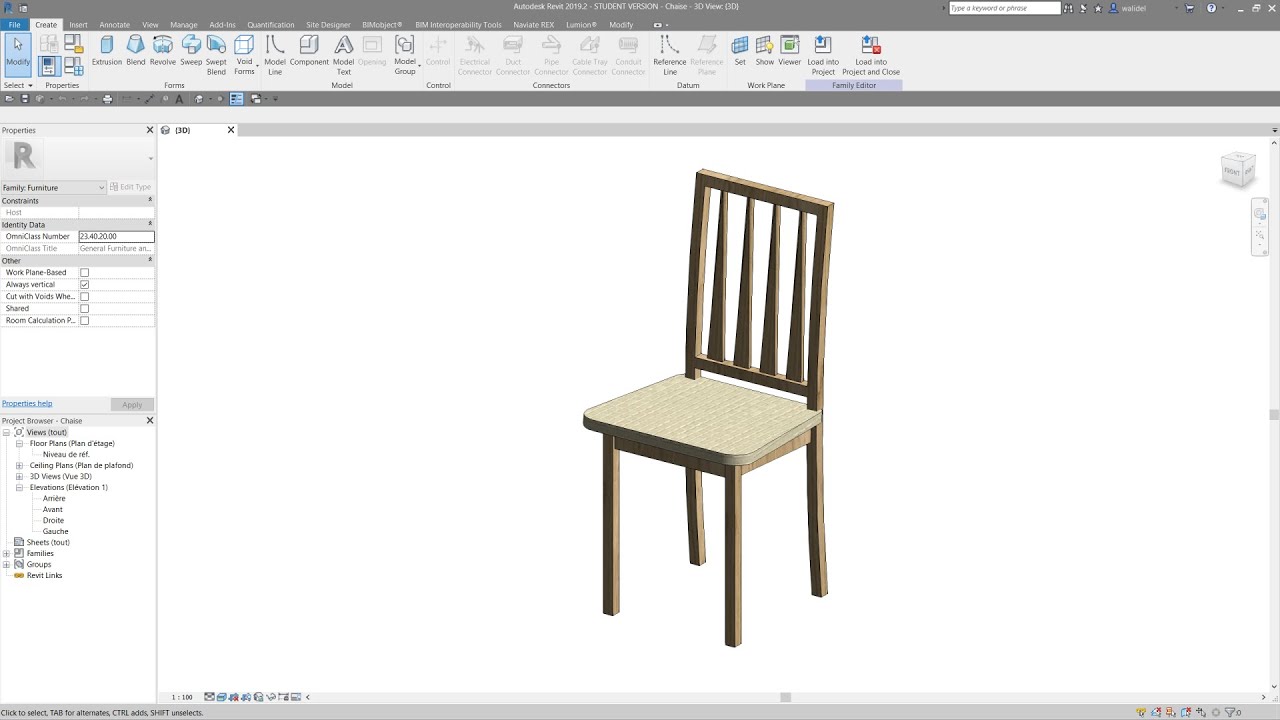Select the Blend form tool
This screenshot has height=720, width=1280.
click(x=135, y=51)
